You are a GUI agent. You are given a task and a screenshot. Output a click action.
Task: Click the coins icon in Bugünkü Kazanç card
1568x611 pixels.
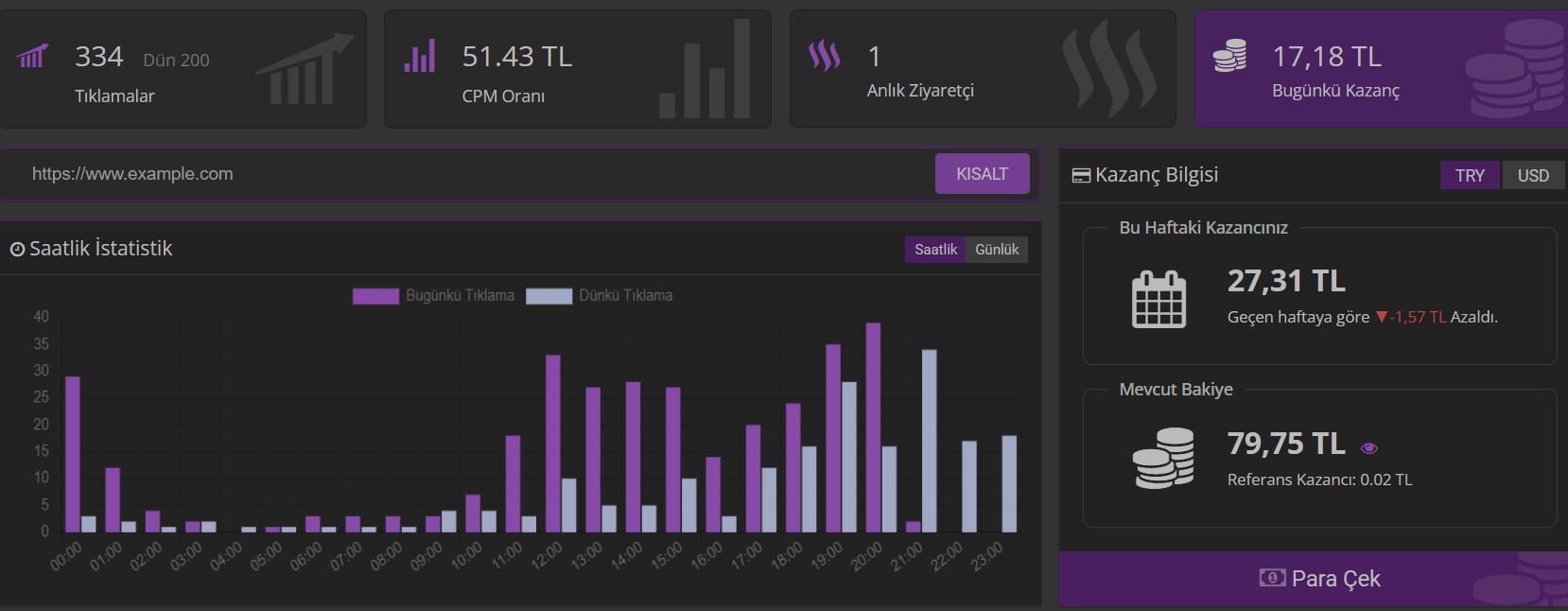click(x=1229, y=56)
